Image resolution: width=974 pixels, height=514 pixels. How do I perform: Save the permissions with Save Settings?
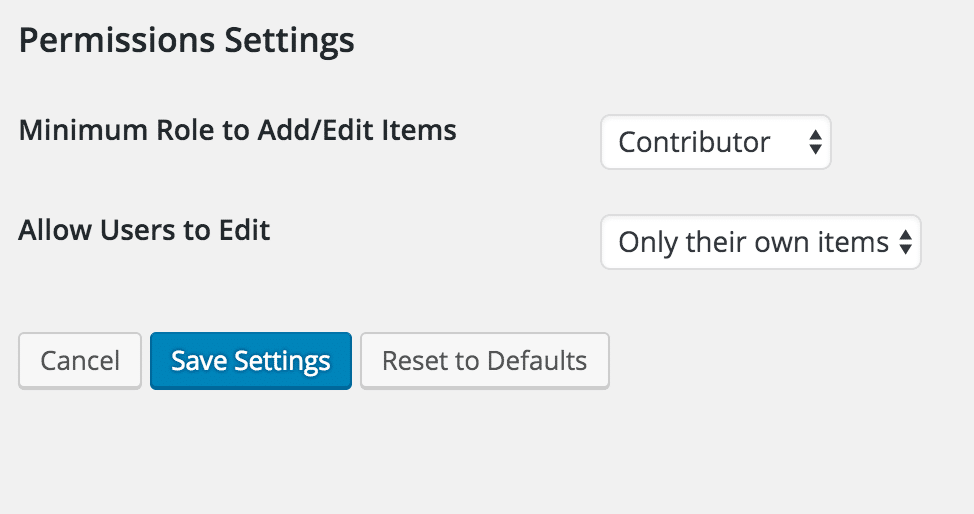(251, 361)
